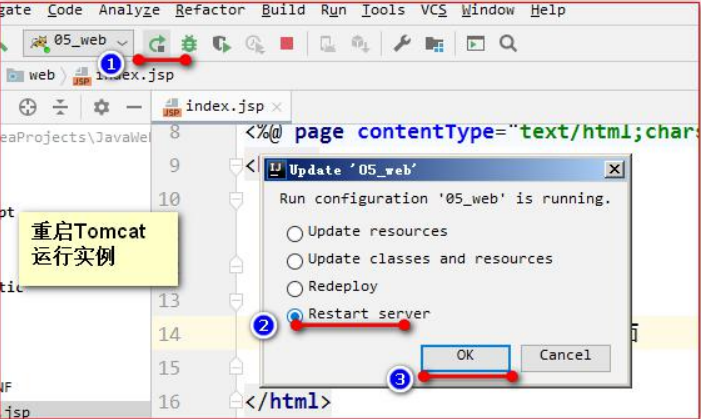Click the Collapse All icon in project panel
The height and width of the screenshot is (419, 701).
pos(60,107)
